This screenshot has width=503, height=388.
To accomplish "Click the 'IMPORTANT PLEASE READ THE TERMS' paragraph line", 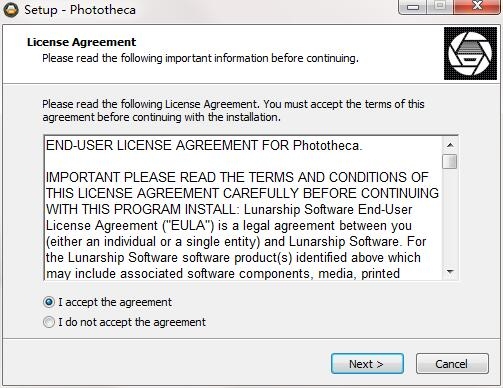I will 237,177.
